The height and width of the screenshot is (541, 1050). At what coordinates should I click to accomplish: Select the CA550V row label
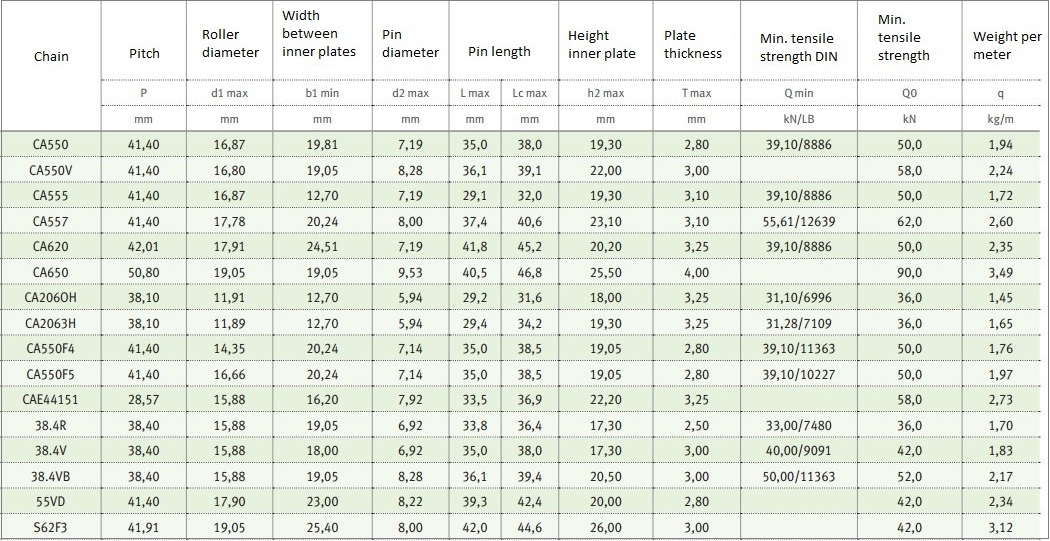(x=51, y=170)
